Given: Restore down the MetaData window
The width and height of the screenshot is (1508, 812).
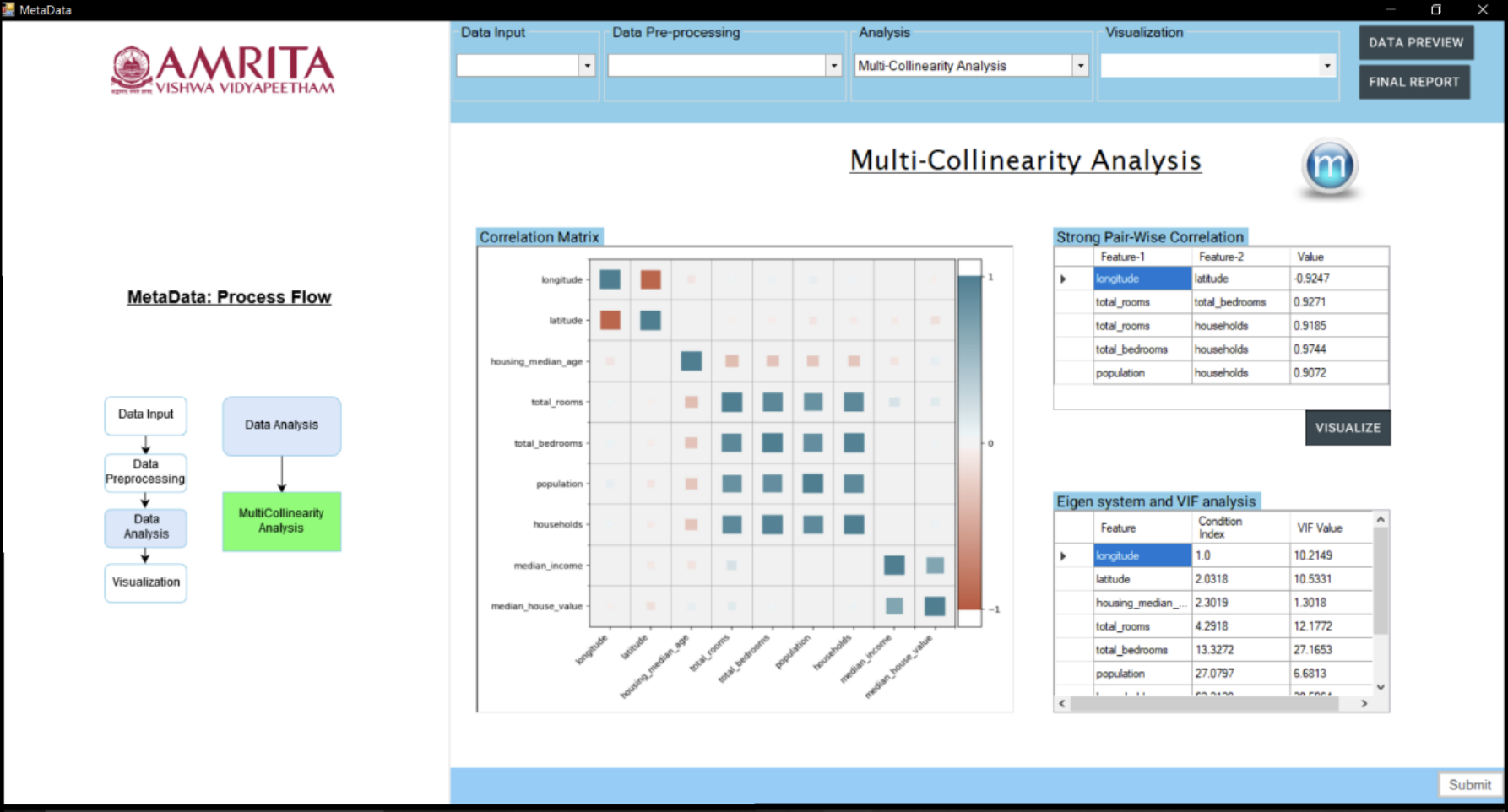Looking at the screenshot, I should point(1436,9).
